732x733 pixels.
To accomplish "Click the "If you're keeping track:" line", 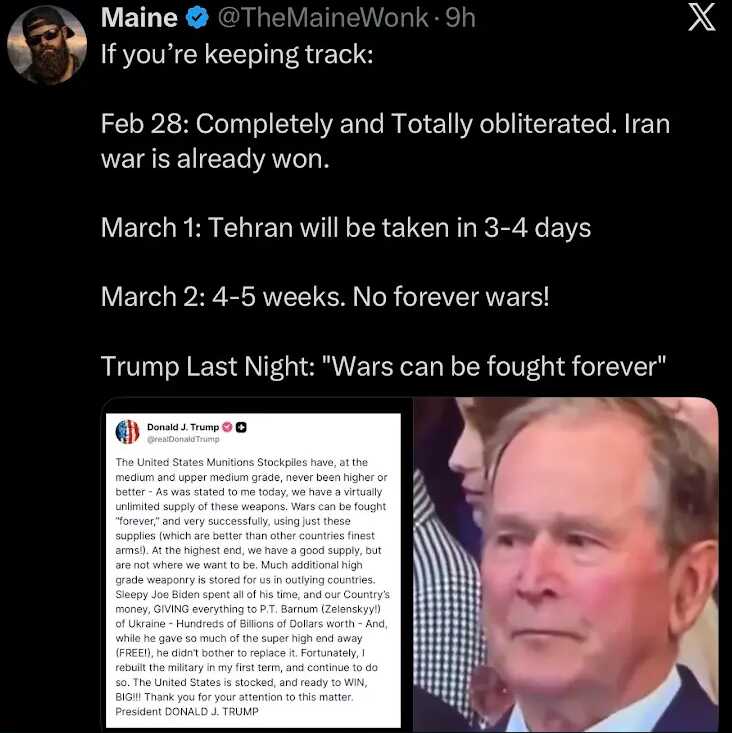I will (237, 53).
